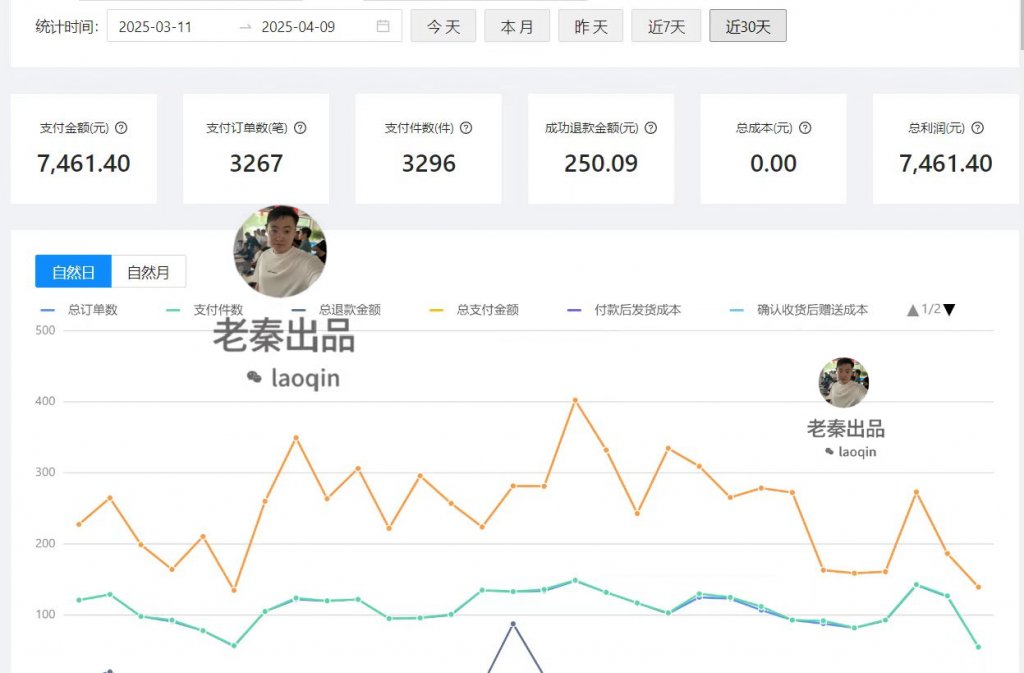Image resolution: width=1024 pixels, height=673 pixels.
Task: Click question mark icon next to 总利润
Action: coord(977,128)
